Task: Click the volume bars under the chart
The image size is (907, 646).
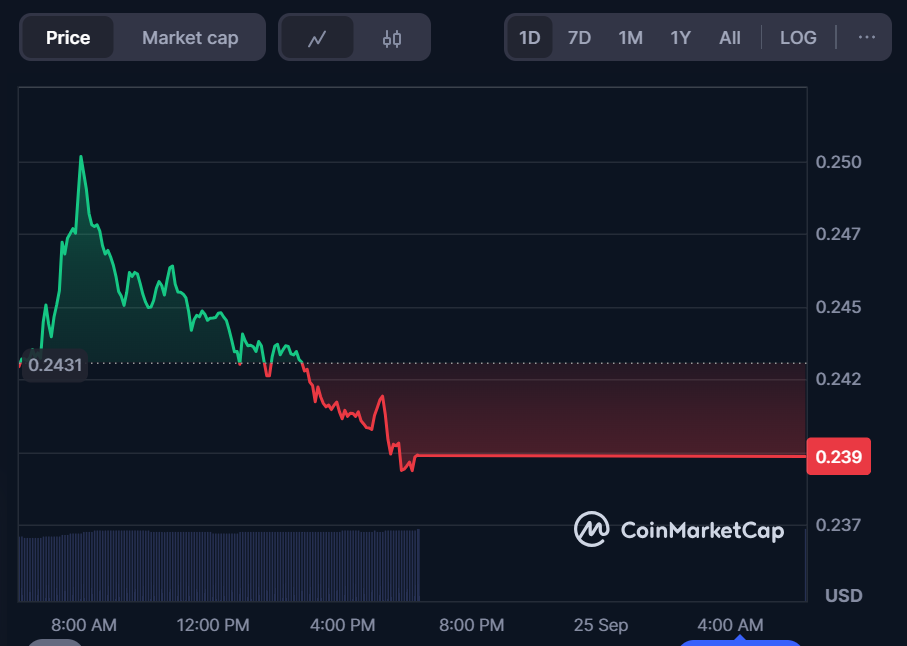Action: pyautogui.click(x=220, y=565)
